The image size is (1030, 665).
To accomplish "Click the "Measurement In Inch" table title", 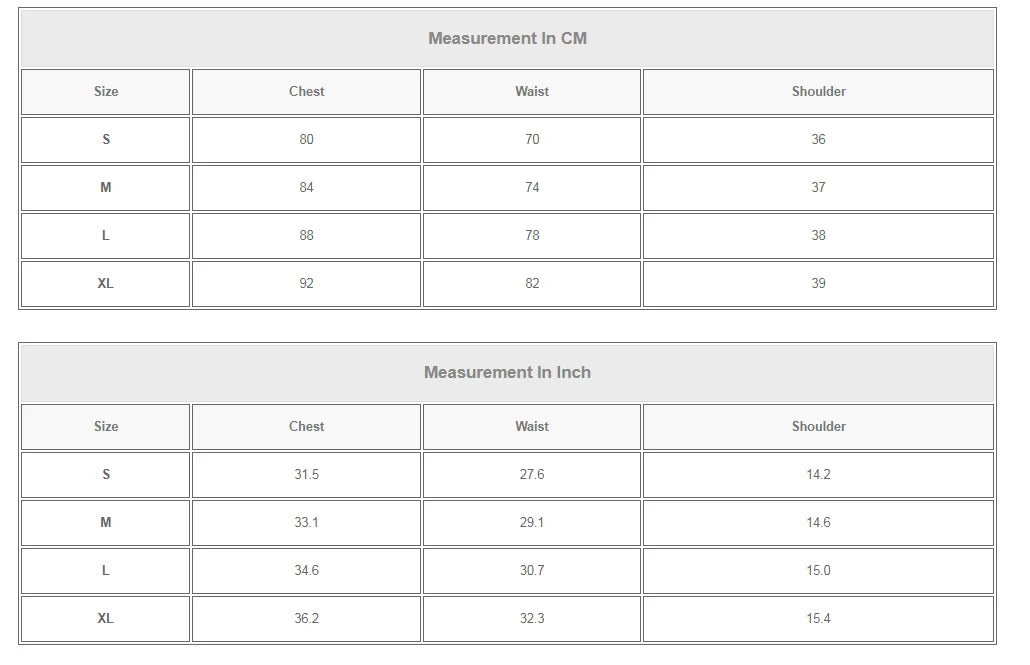I will (507, 373).
